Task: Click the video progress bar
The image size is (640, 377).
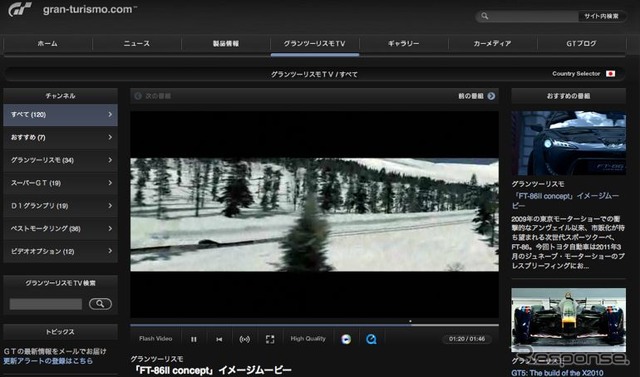Action: [x=314, y=325]
